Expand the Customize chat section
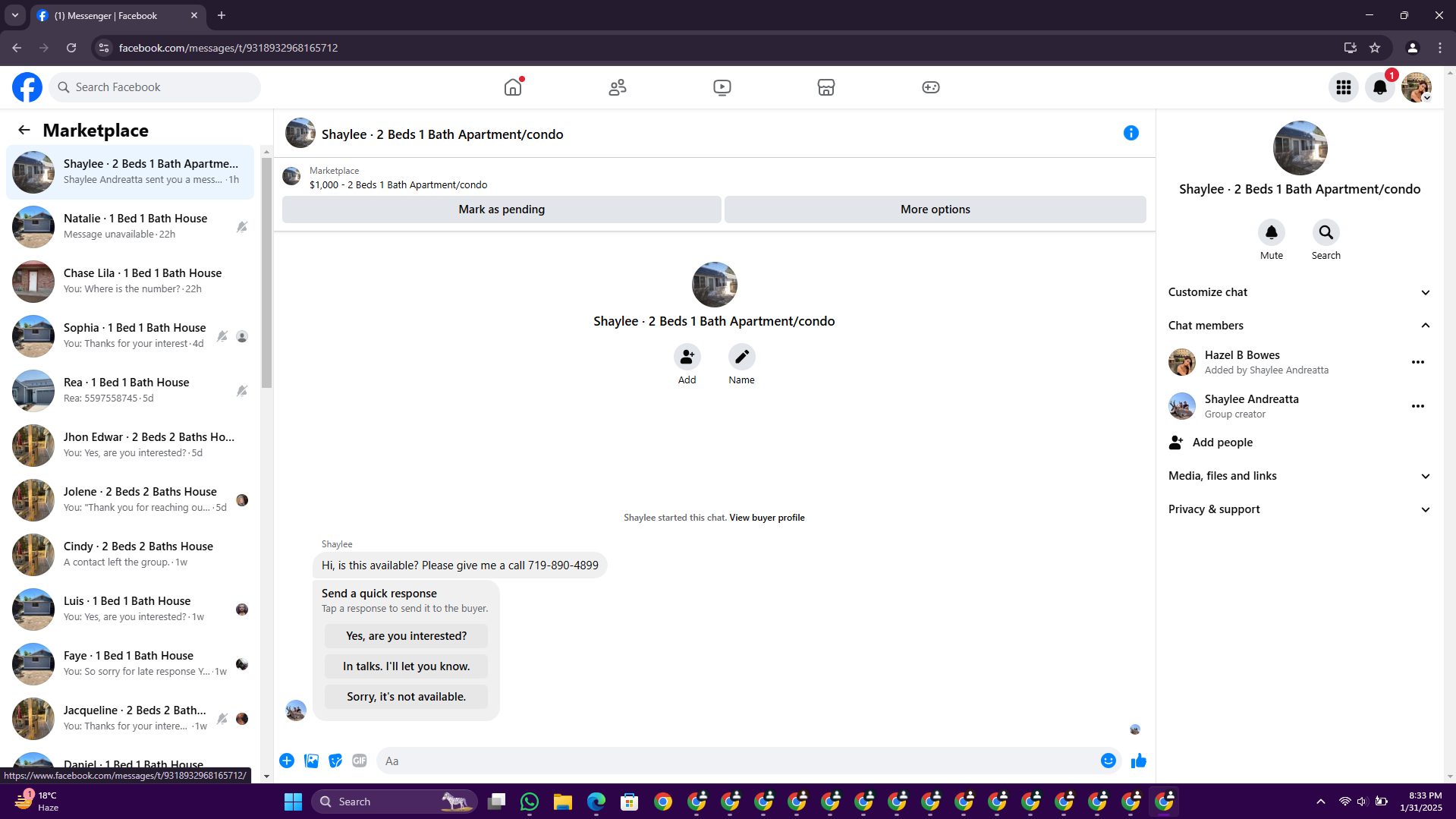This screenshot has height=819, width=1456. point(1299,292)
